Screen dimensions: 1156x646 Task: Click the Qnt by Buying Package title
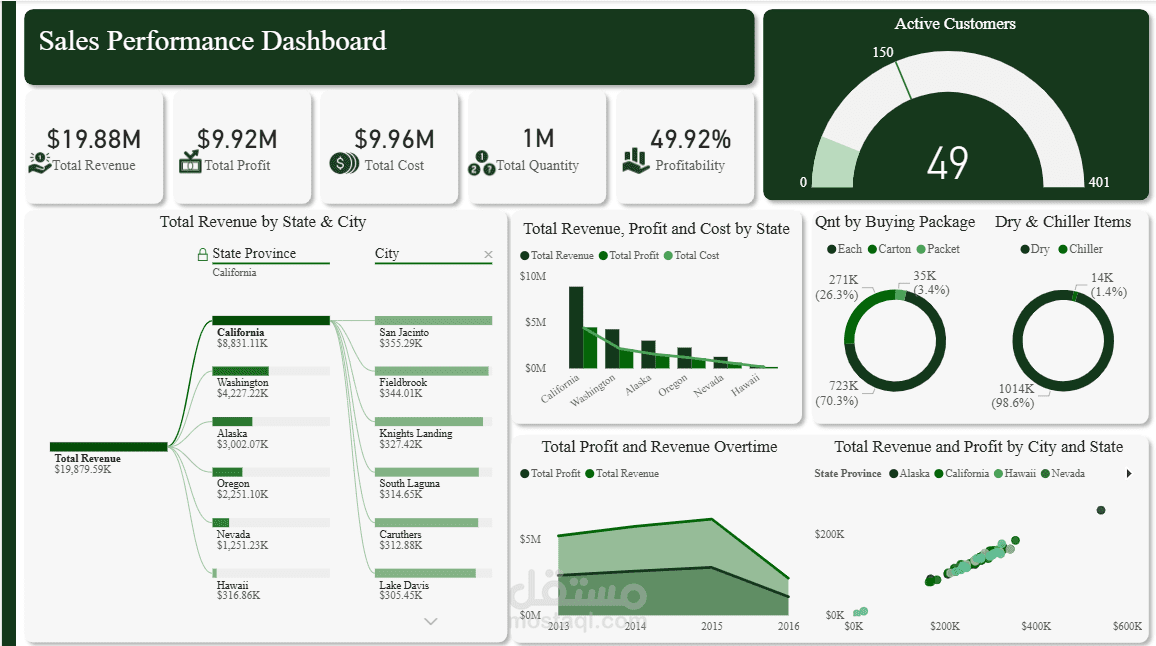coord(895,222)
